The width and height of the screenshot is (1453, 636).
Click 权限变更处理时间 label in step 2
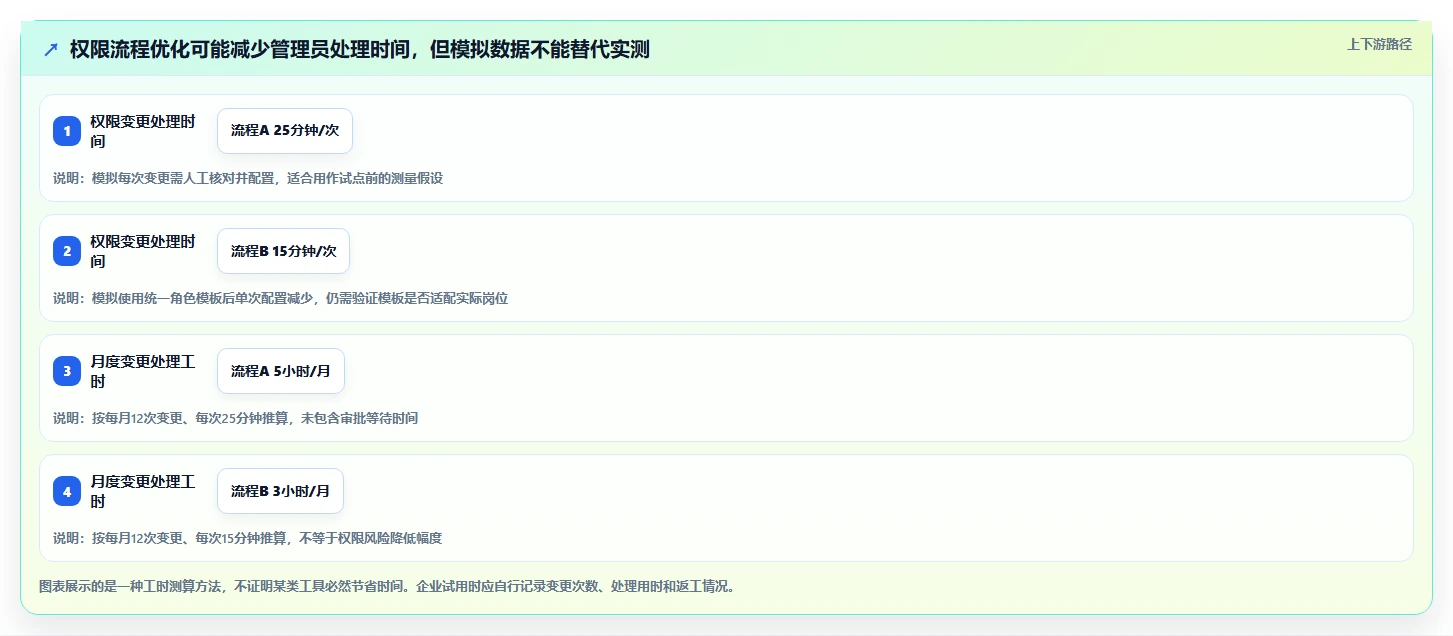pos(143,251)
